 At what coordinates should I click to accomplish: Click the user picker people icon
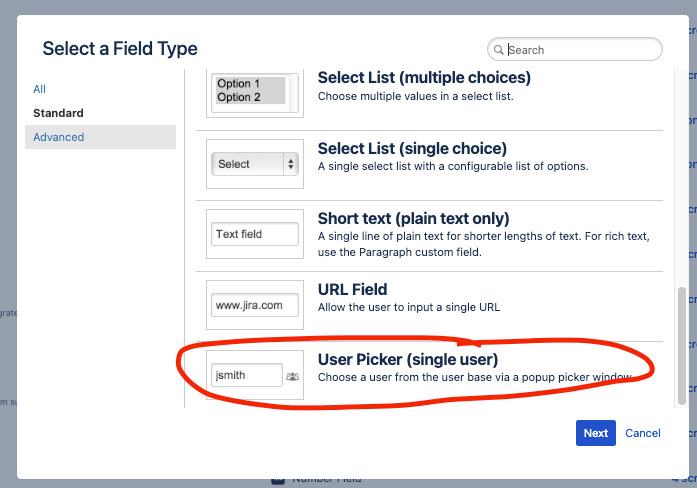point(292,377)
